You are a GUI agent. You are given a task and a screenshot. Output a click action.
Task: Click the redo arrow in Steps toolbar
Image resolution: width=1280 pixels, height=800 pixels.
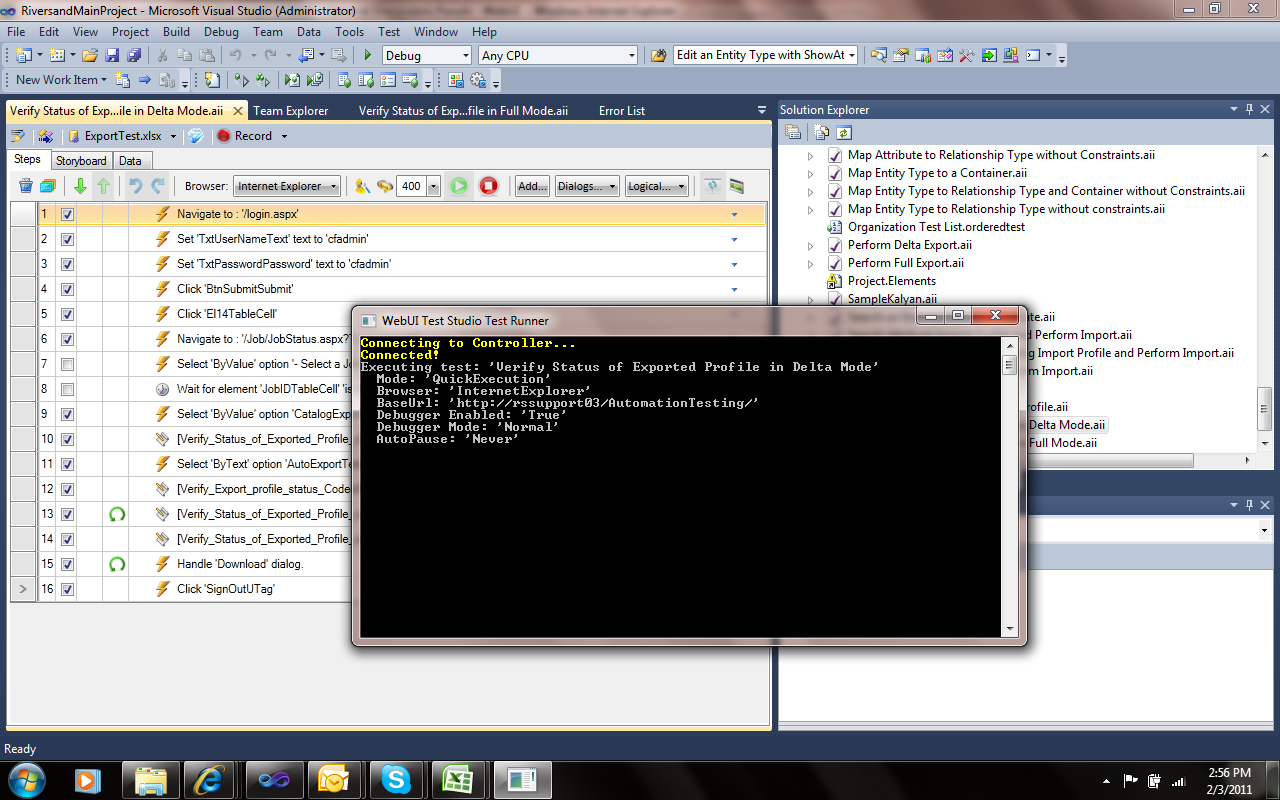click(157, 186)
